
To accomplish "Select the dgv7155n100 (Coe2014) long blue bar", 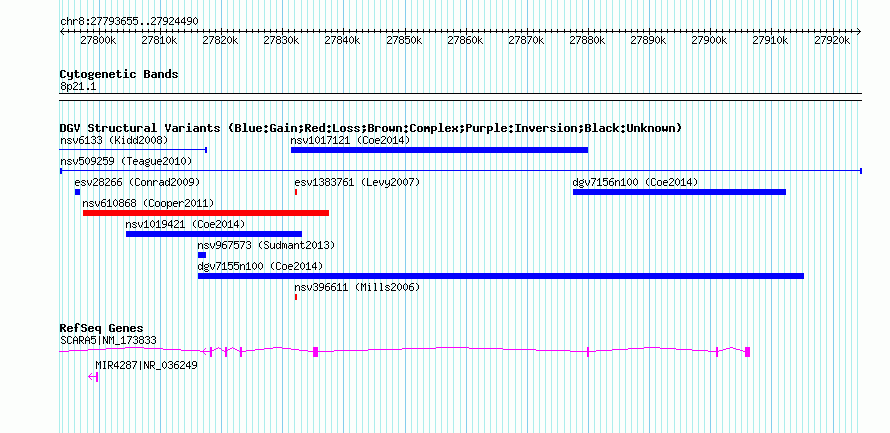I will (x=501, y=276).
